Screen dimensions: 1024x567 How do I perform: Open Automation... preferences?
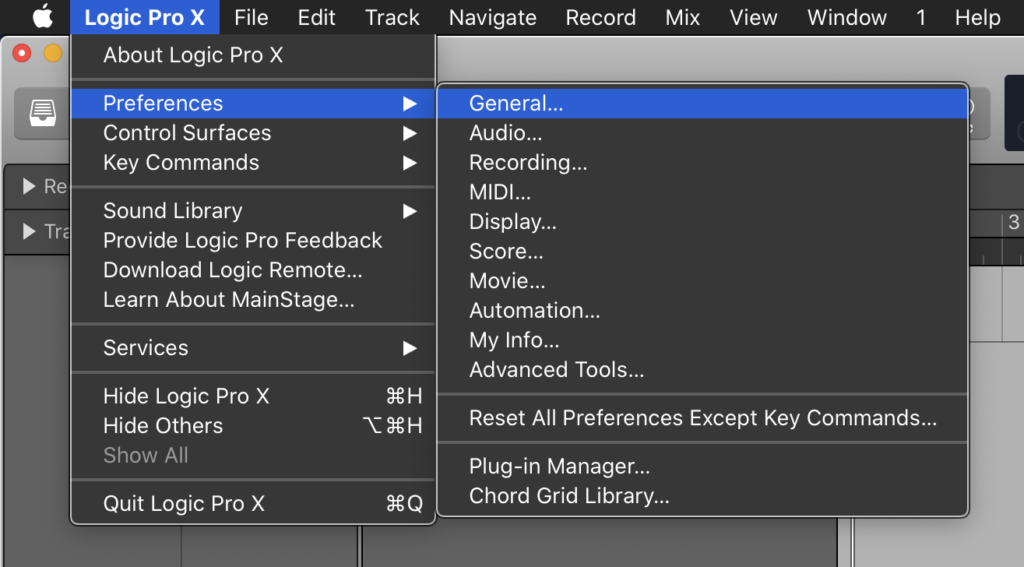click(x=703, y=310)
